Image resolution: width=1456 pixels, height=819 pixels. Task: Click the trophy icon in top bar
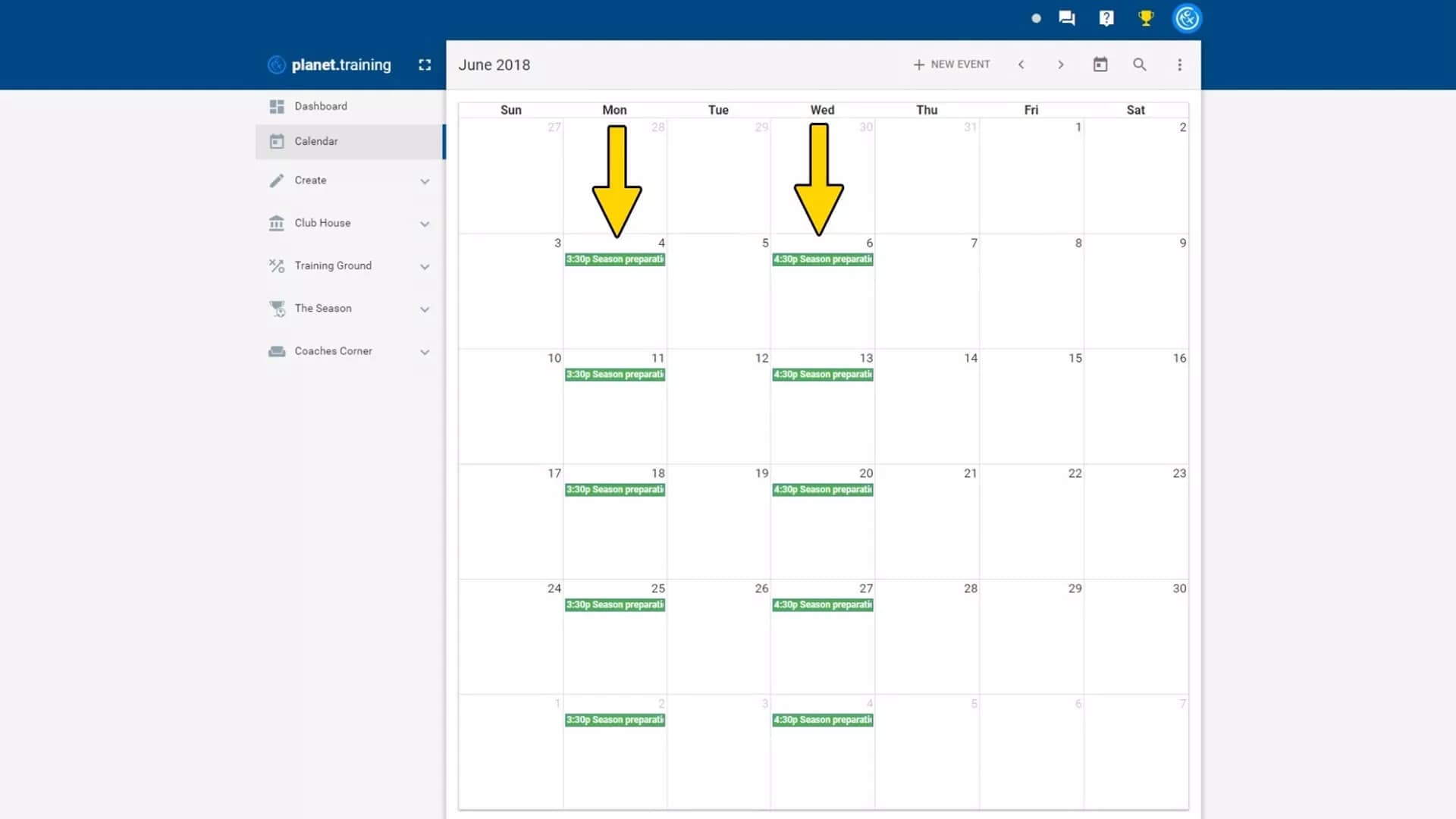[x=1146, y=18]
